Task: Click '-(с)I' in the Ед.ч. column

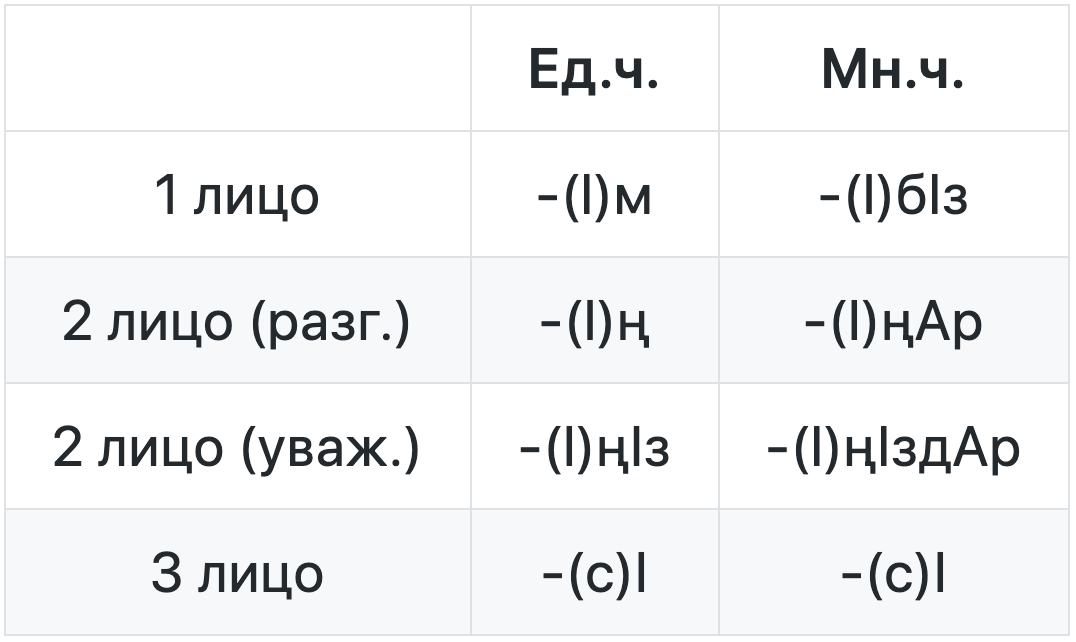Action: click(594, 574)
